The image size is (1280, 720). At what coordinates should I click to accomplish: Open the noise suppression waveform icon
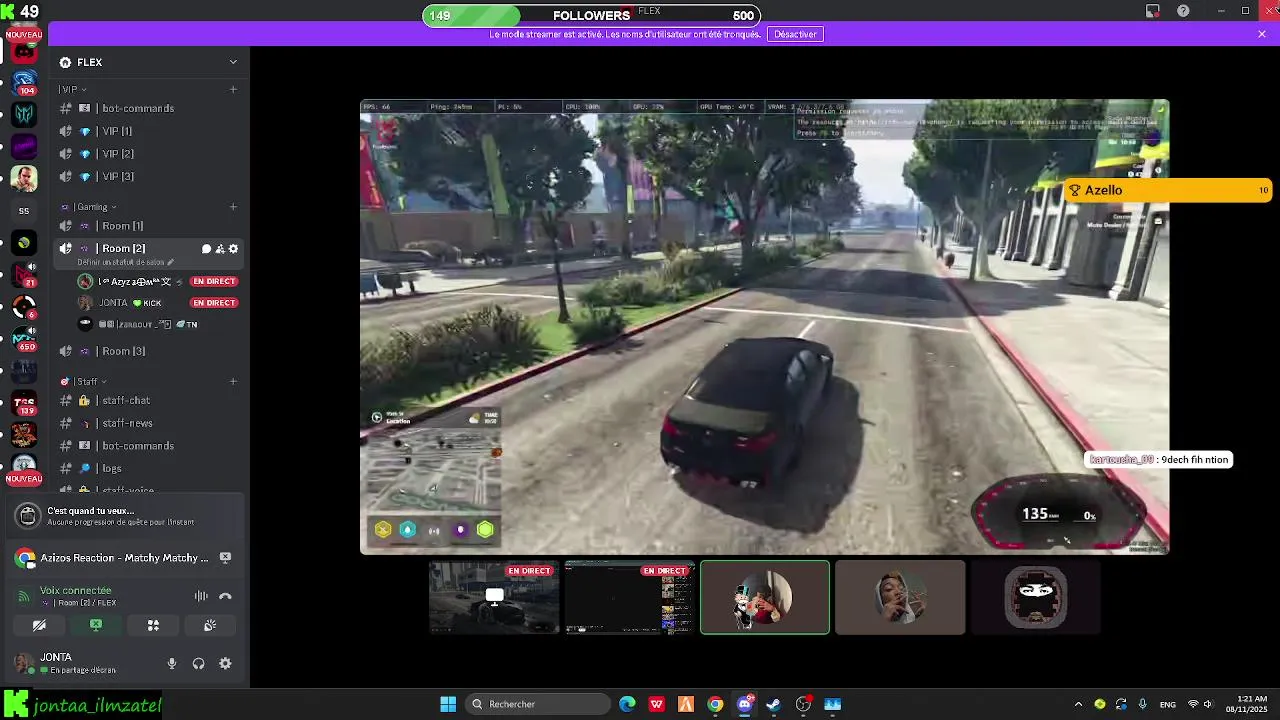[201, 596]
